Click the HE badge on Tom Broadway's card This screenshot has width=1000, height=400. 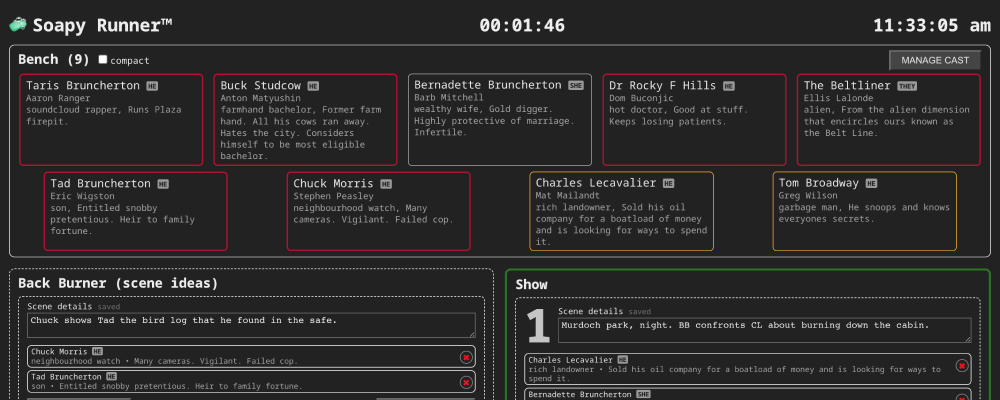click(871, 184)
